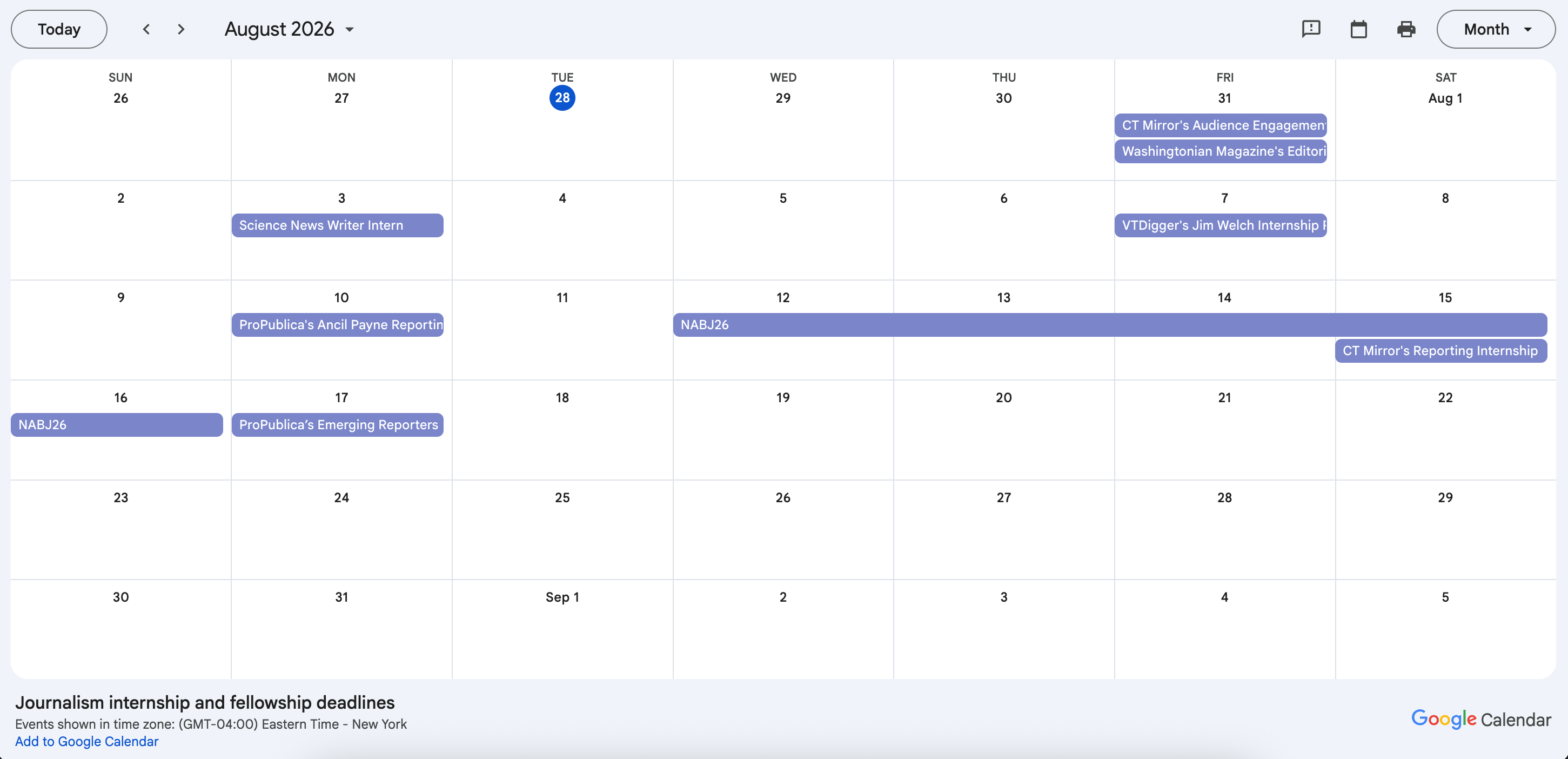Open CT Mirror's Reporting Internship event
Screen dimensions: 1568x759
click(1441, 351)
